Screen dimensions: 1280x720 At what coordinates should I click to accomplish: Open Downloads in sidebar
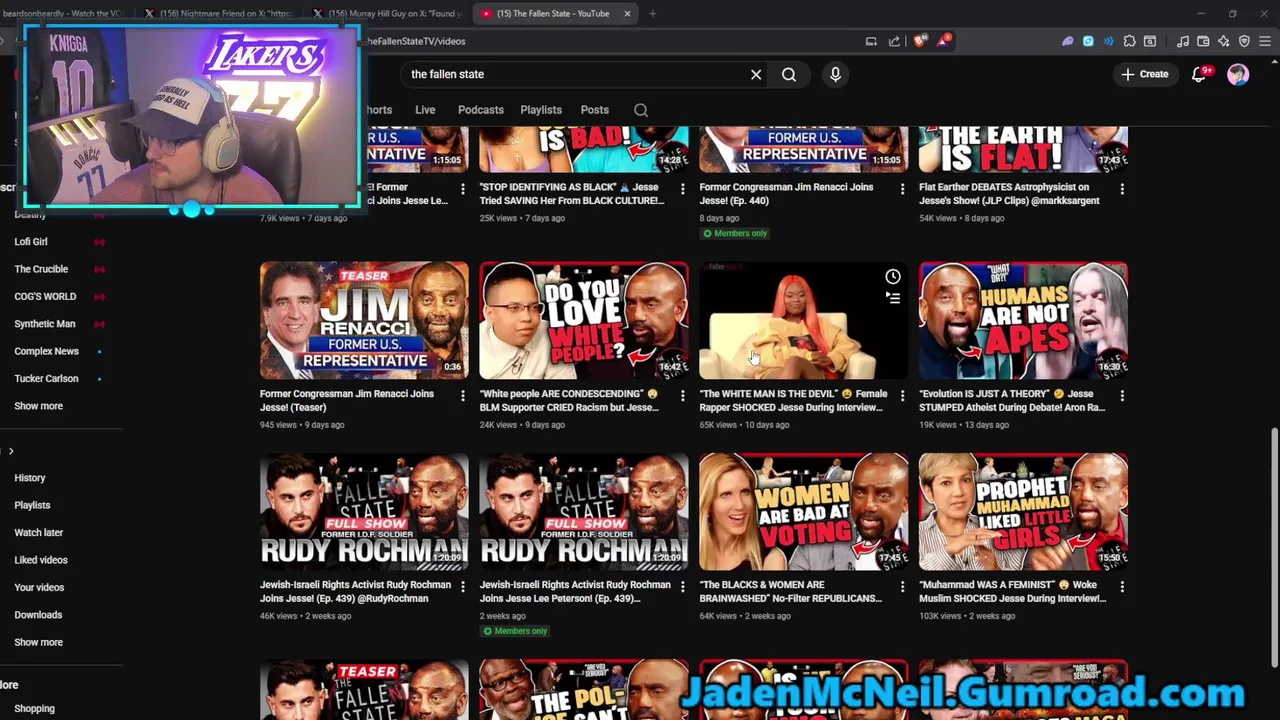tap(38, 615)
